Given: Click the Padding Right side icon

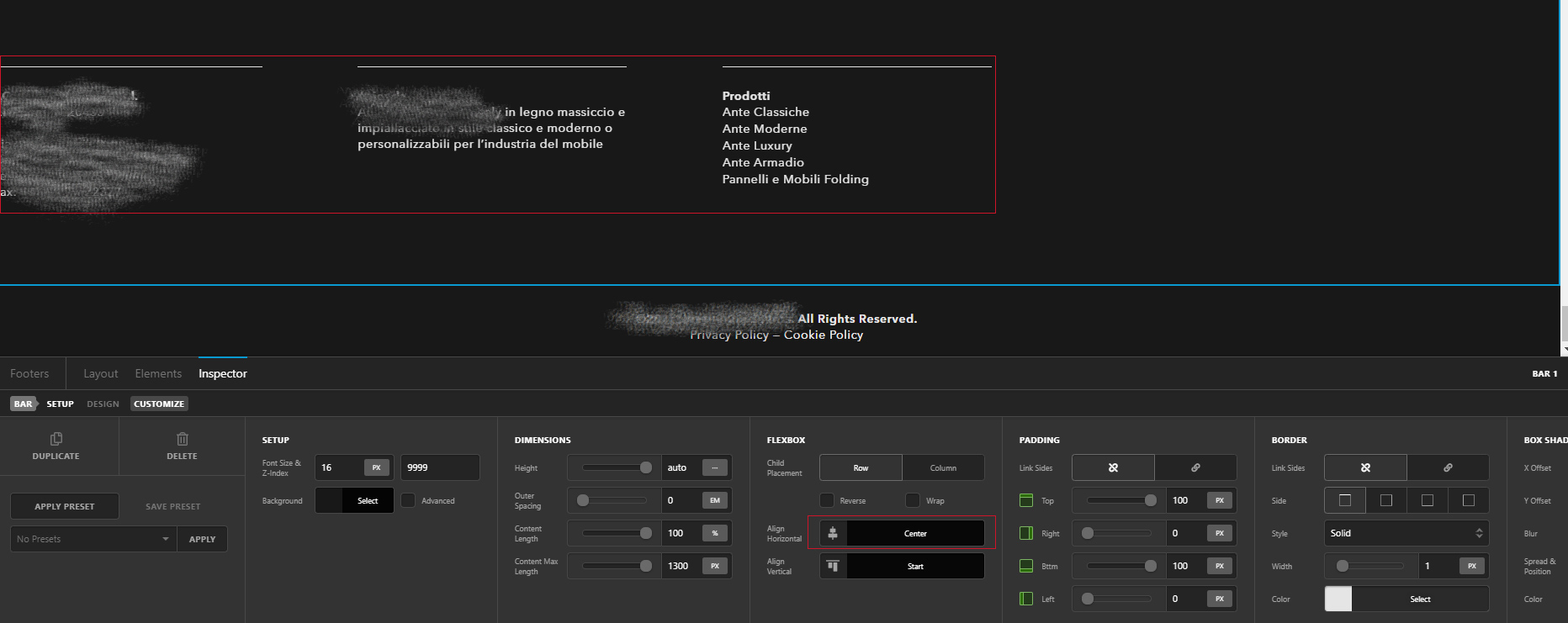Looking at the screenshot, I should click(x=1026, y=533).
